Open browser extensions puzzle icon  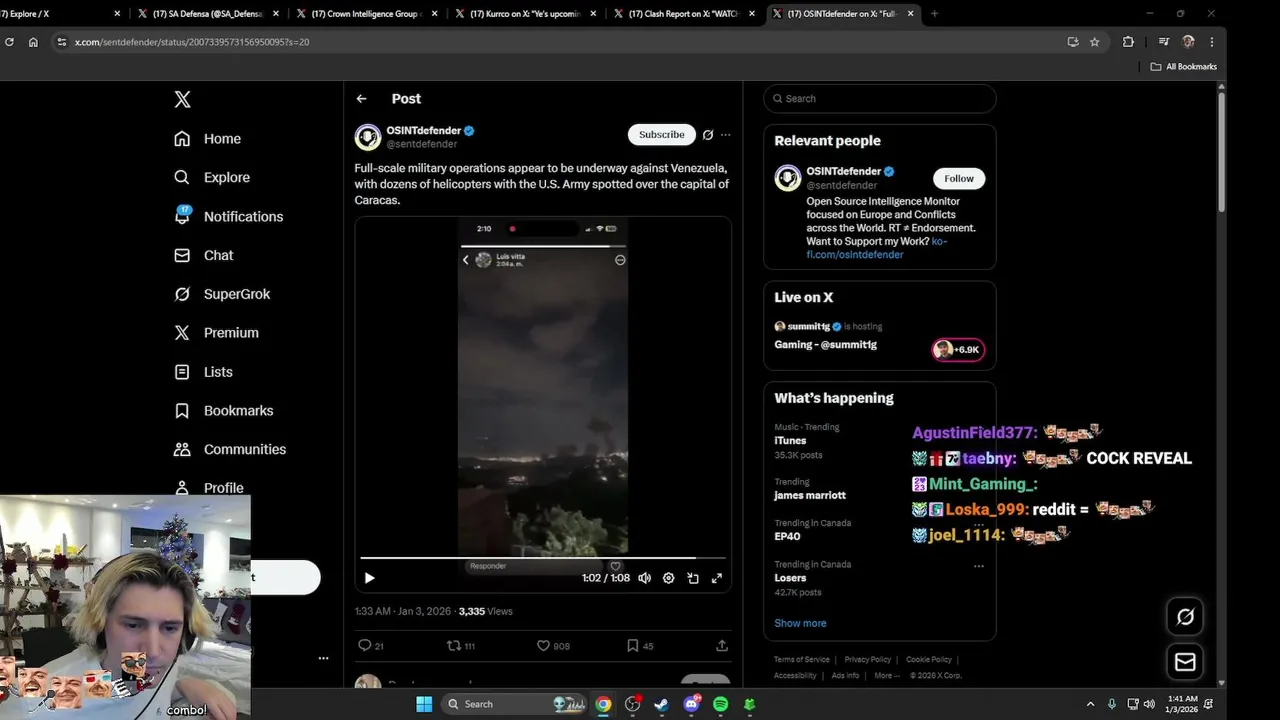1128,42
